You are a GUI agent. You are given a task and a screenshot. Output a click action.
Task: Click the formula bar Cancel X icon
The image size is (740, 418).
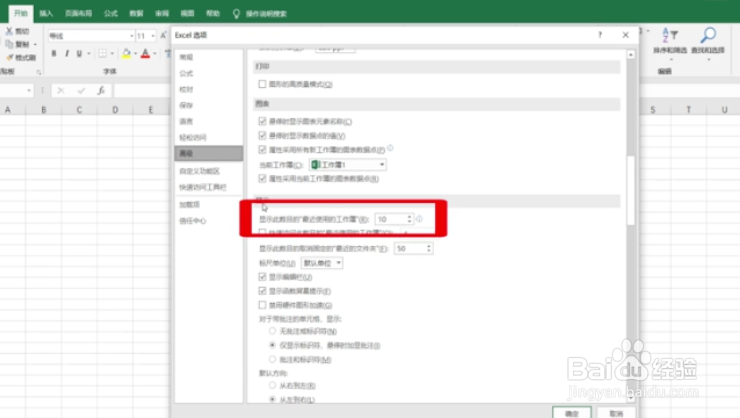point(60,90)
